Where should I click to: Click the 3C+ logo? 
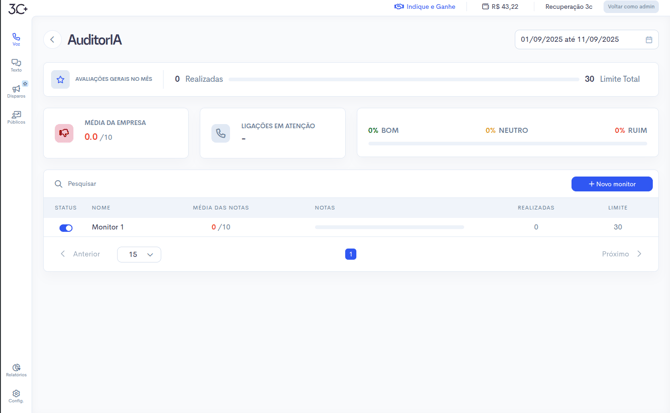(17, 8)
